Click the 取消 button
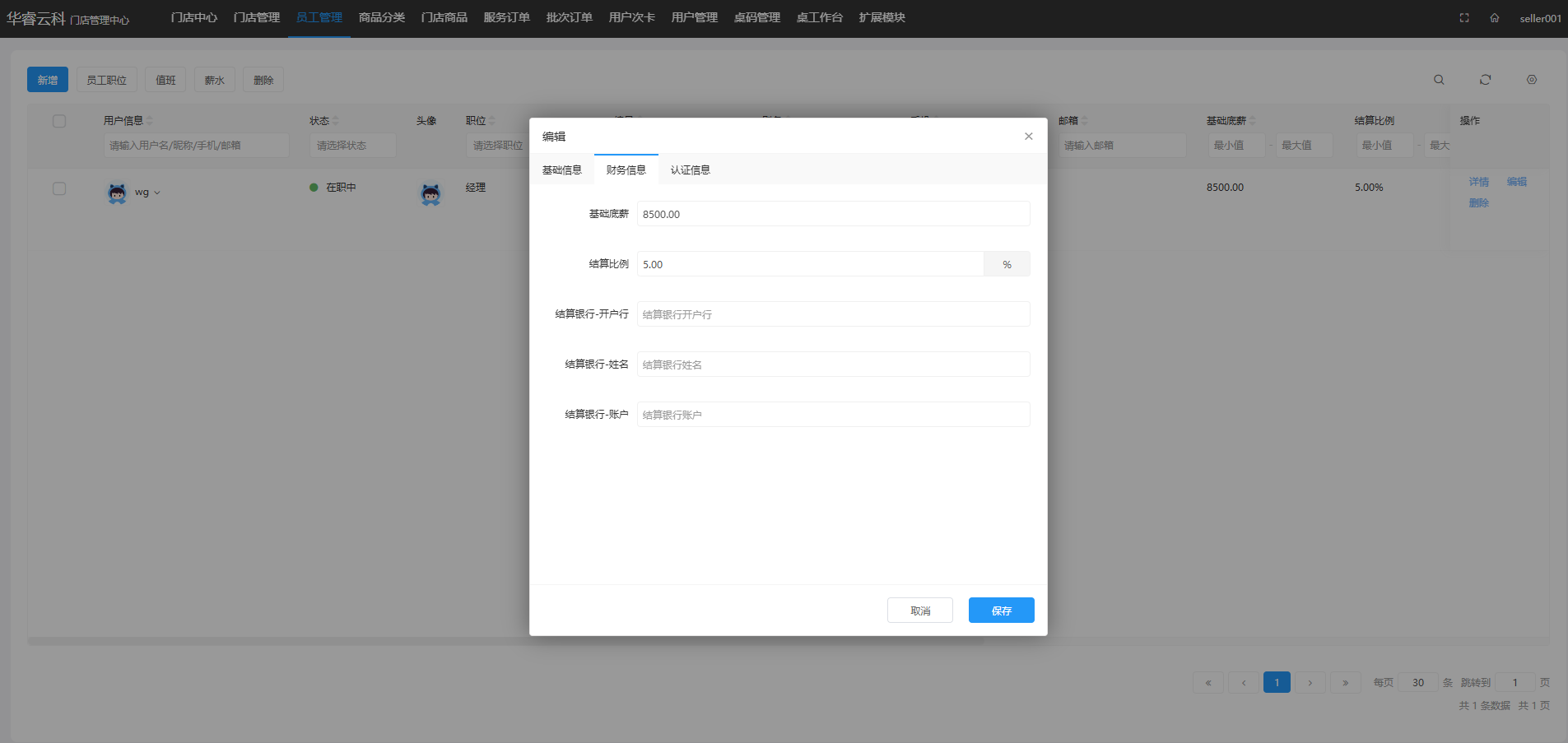 919,611
